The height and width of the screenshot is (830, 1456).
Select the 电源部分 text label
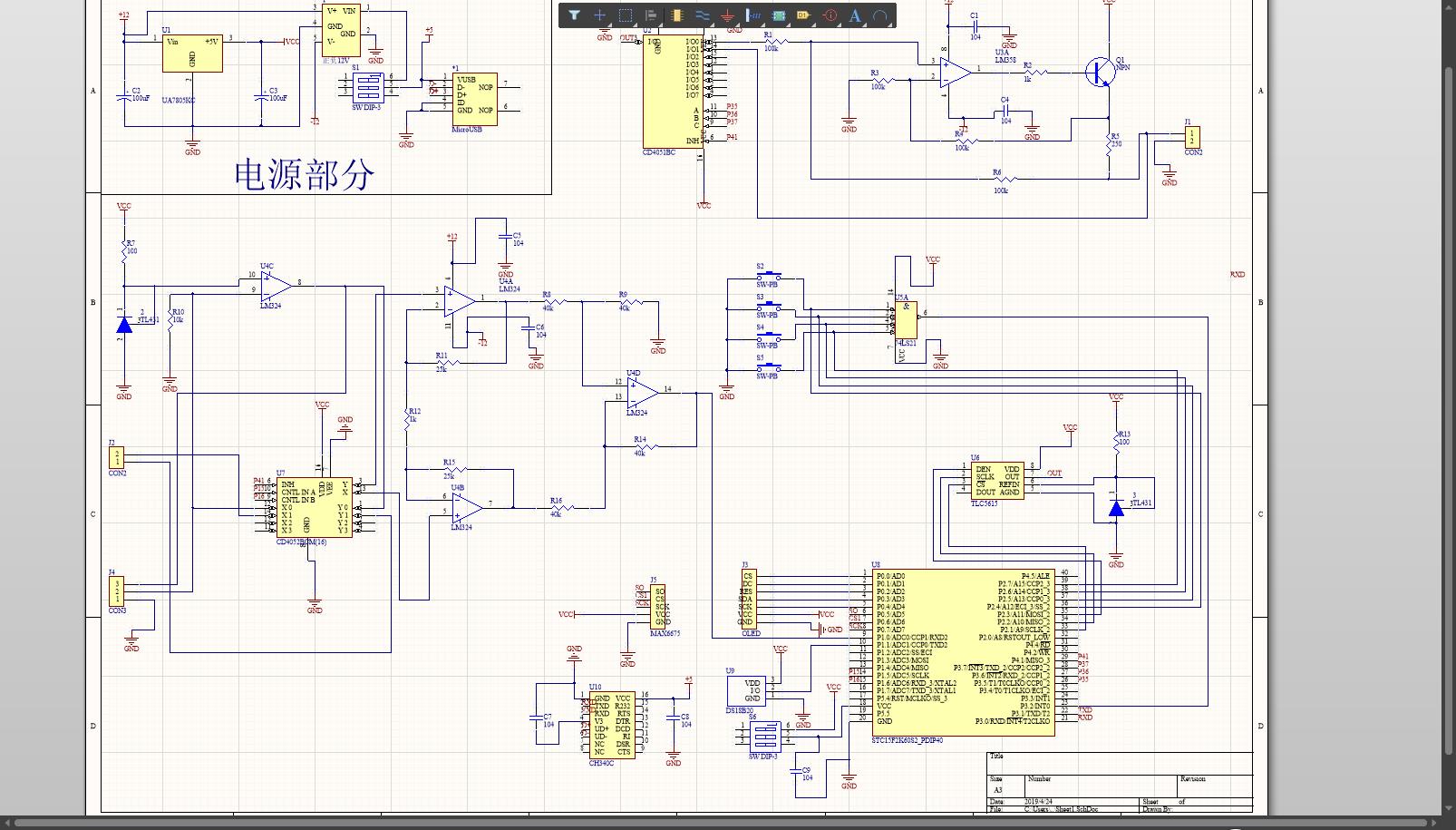[305, 174]
